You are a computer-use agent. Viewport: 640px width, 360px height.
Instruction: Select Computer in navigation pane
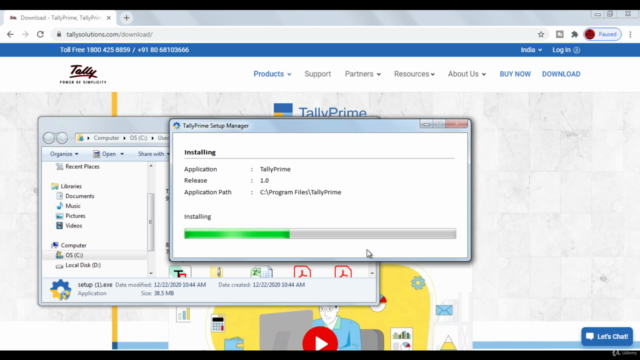coord(73,245)
